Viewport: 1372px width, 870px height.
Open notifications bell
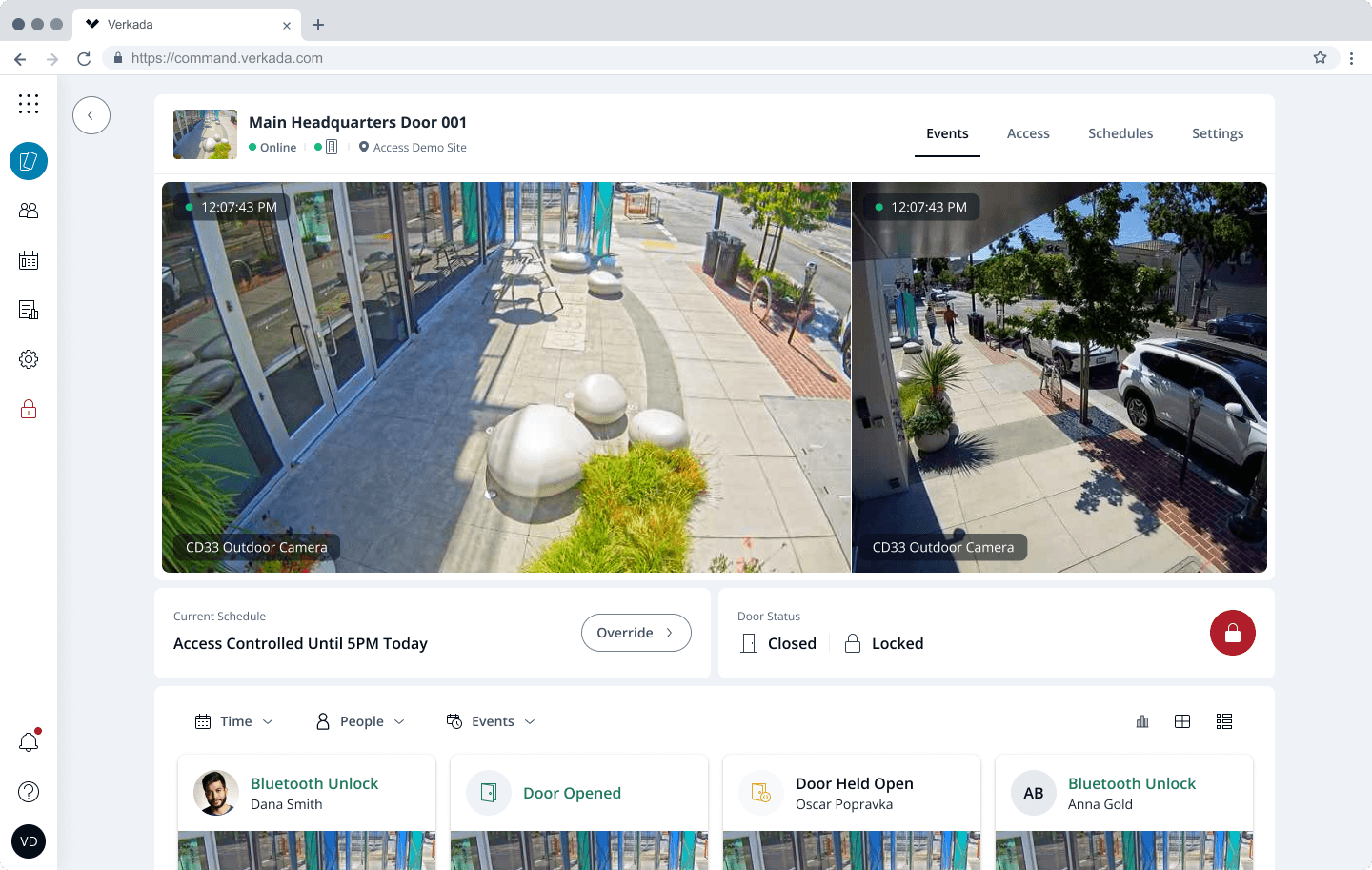coord(29,742)
